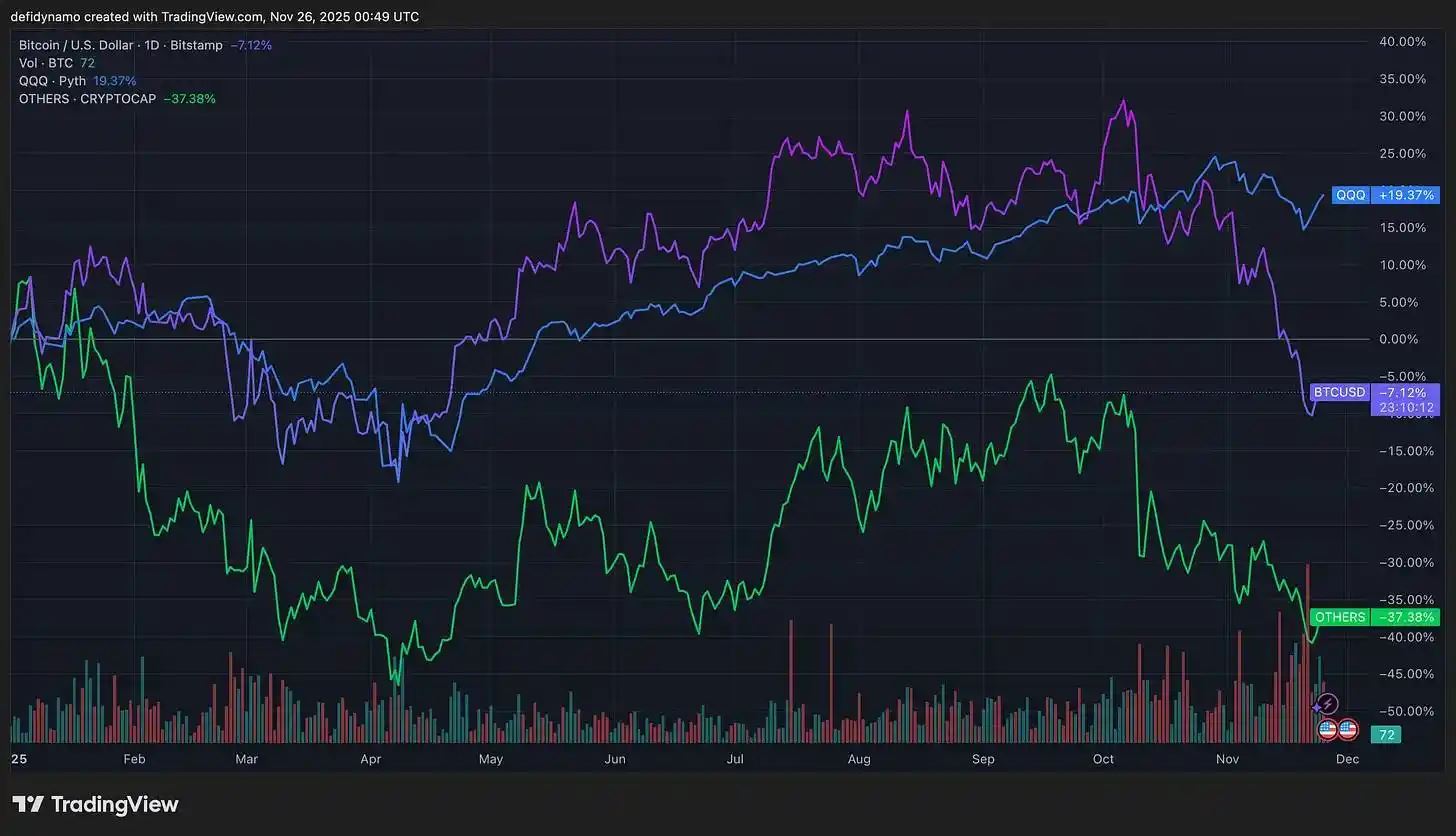Click the lightning bolt latest-updates icon
The width and height of the screenshot is (1456, 836).
[x=1327, y=704]
